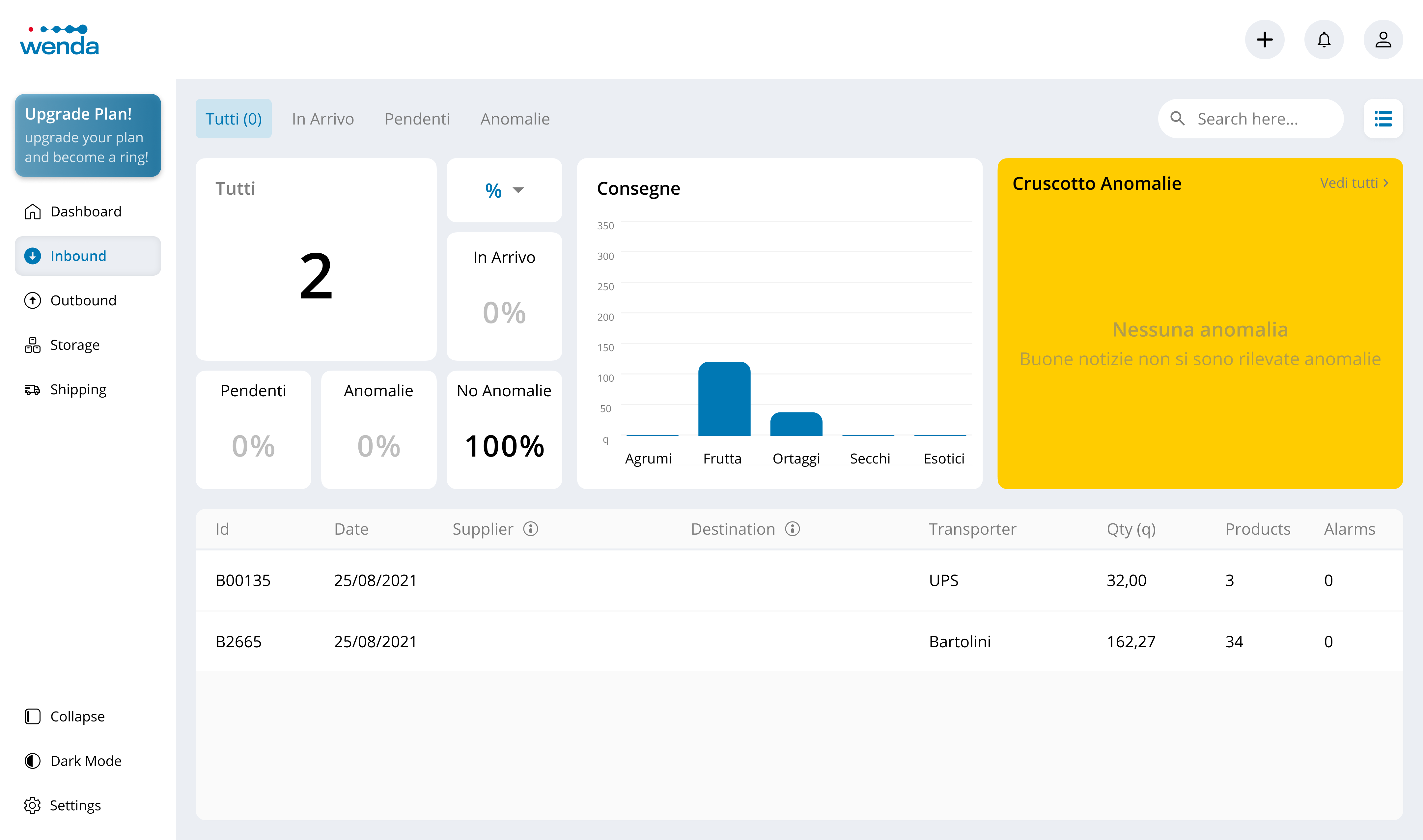Click transporter Bartolini cell
1423x840 pixels.
coord(960,641)
